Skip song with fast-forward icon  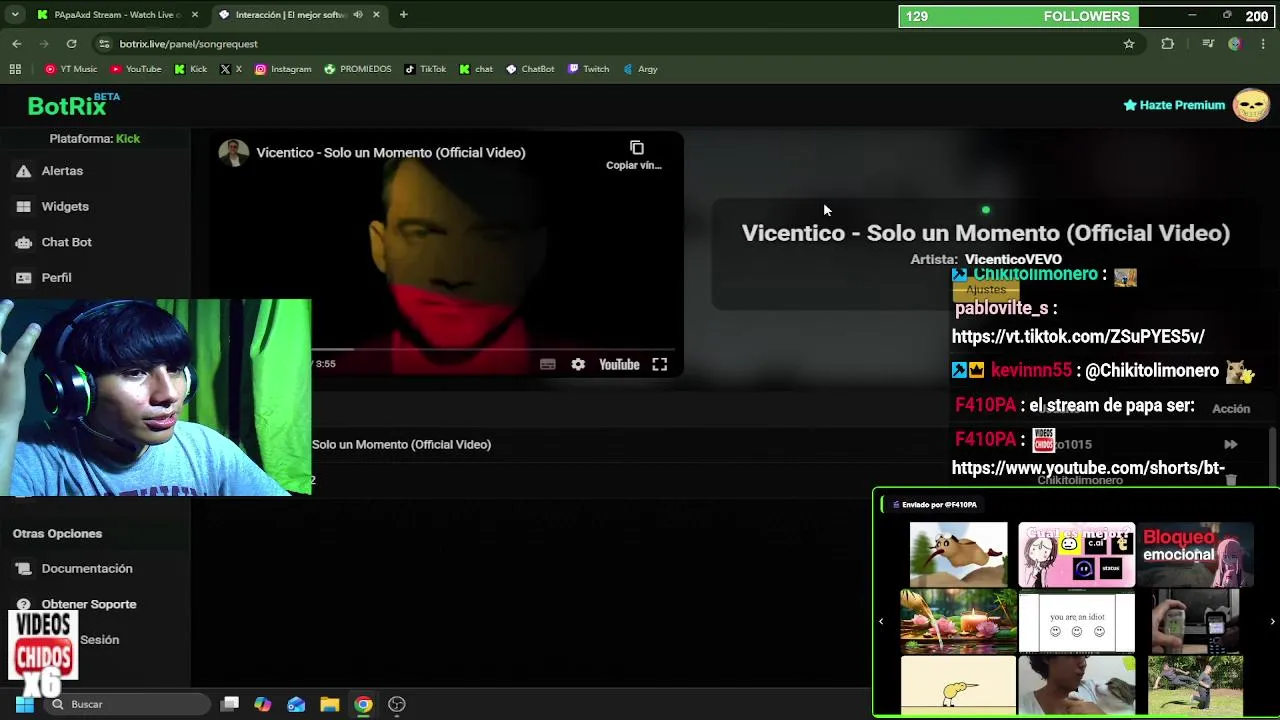pyautogui.click(x=1231, y=444)
